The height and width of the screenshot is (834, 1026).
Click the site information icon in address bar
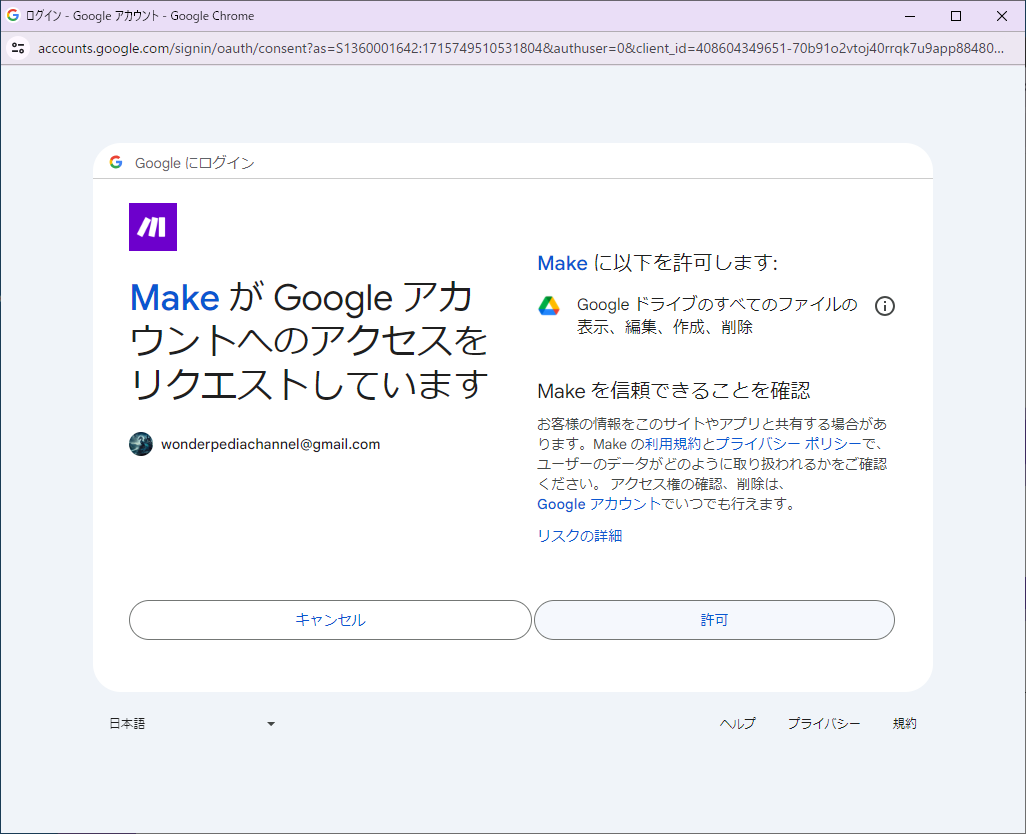[18, 48]
